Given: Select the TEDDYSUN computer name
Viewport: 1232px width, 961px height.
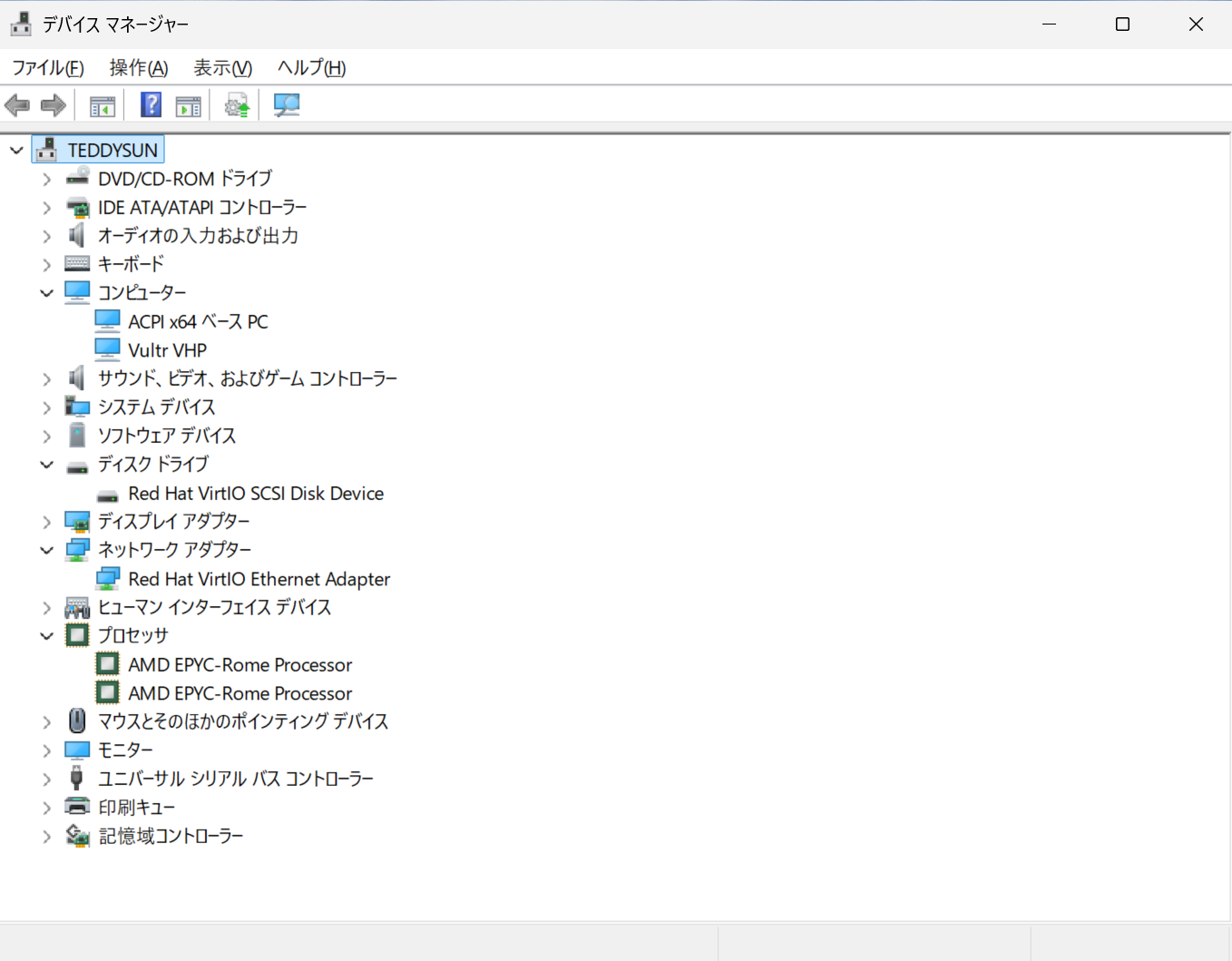Looking at the screenshot, I should coord(112,150).
